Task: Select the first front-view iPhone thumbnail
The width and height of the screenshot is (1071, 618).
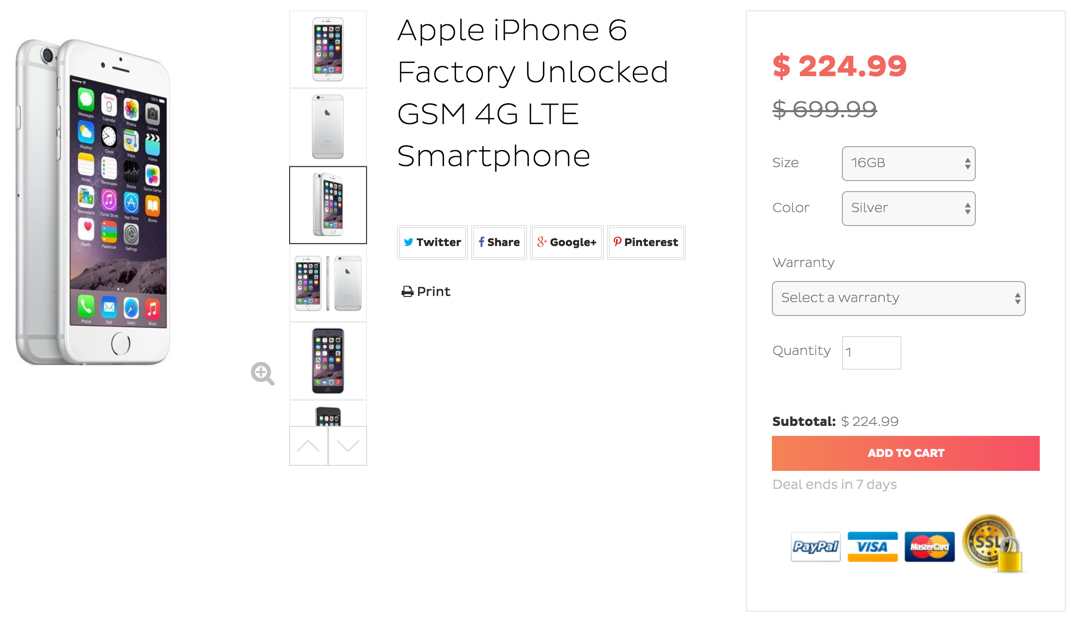Action: coord(328,49)
